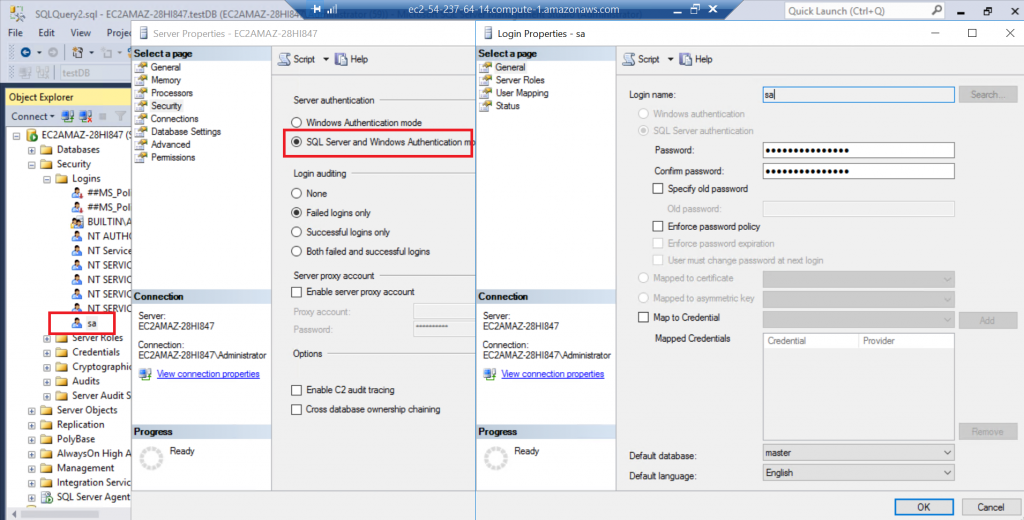The width and height of the screenshot is (1024, 520).
Task: Select BUILTIN login in Object Explorer
Action: pyautogui.click(x=101, y=221)
